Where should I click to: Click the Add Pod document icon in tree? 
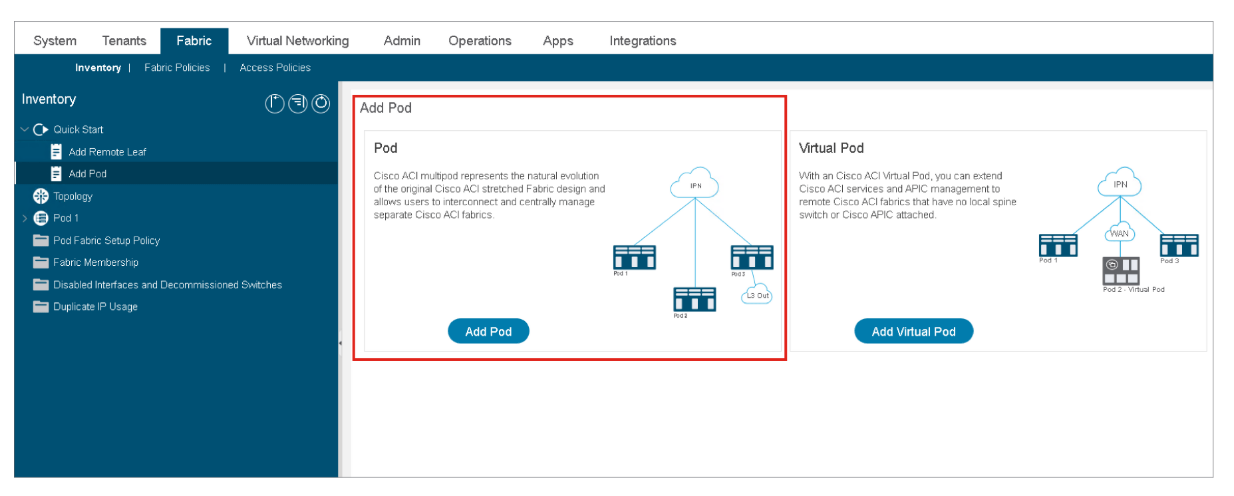click(57, 174)
